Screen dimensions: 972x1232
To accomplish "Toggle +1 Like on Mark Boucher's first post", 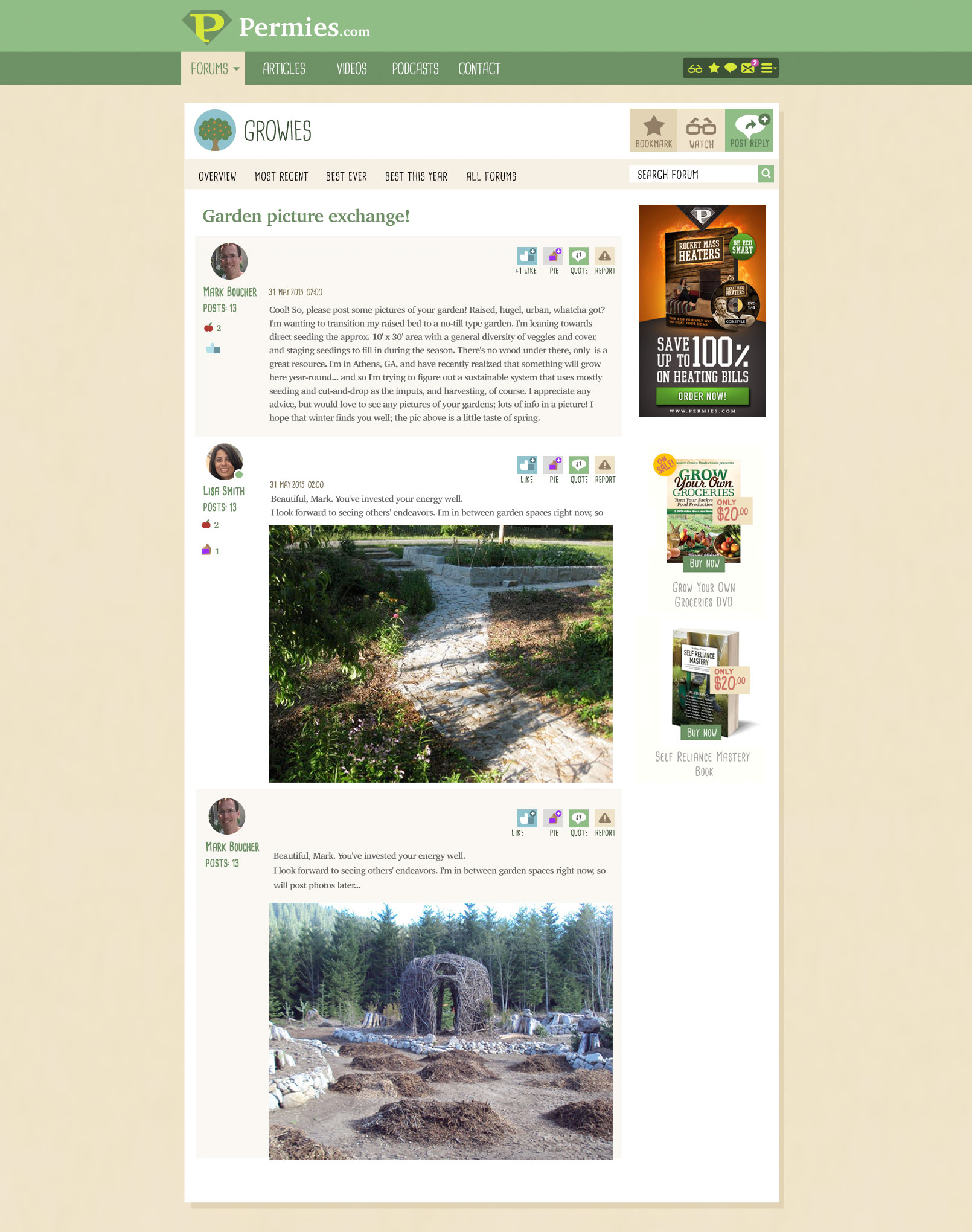I will 526,261.
